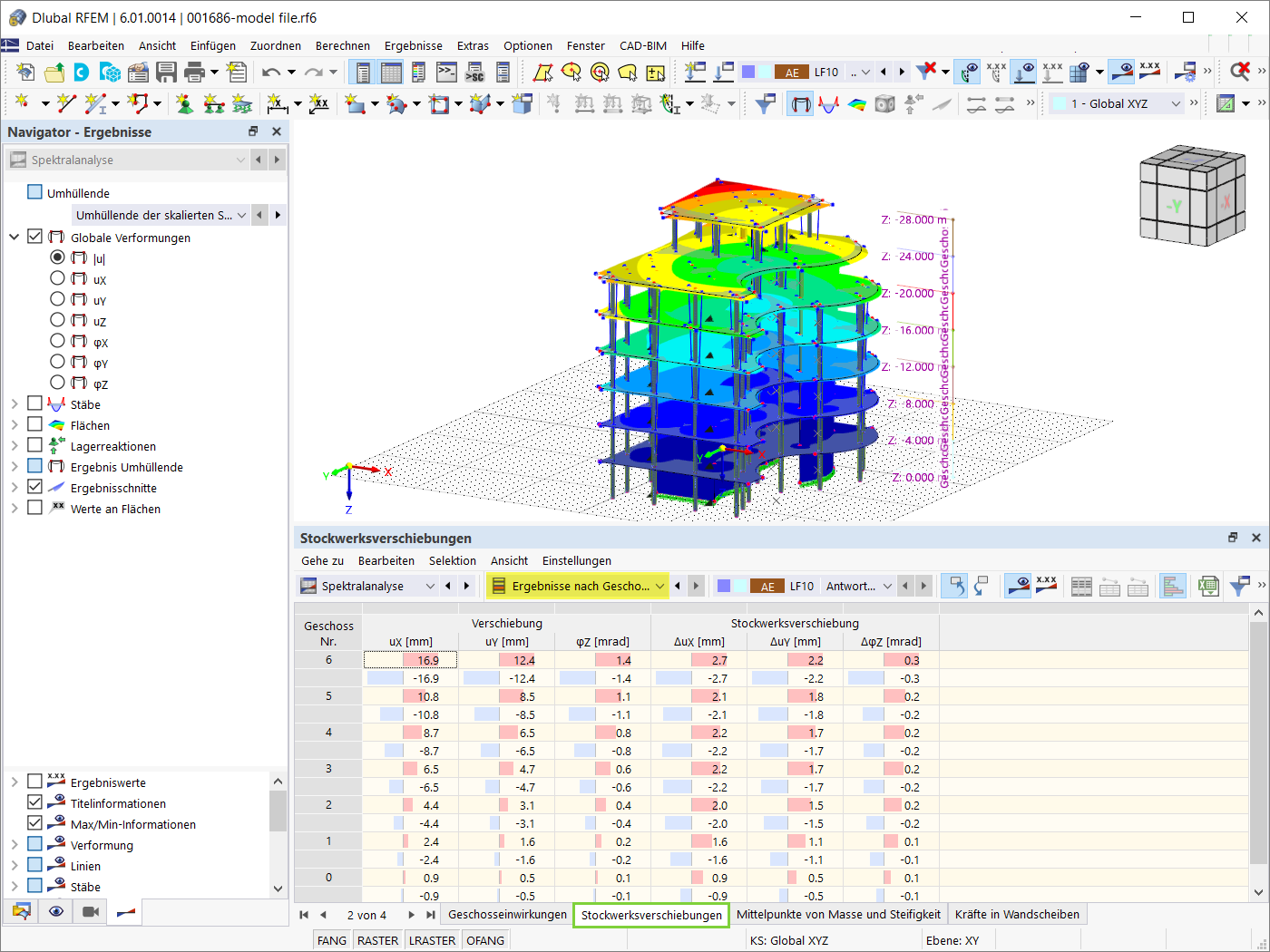Click Gehe zu in the table menu
The image size is (1270, 952).
tap(323, 560)
